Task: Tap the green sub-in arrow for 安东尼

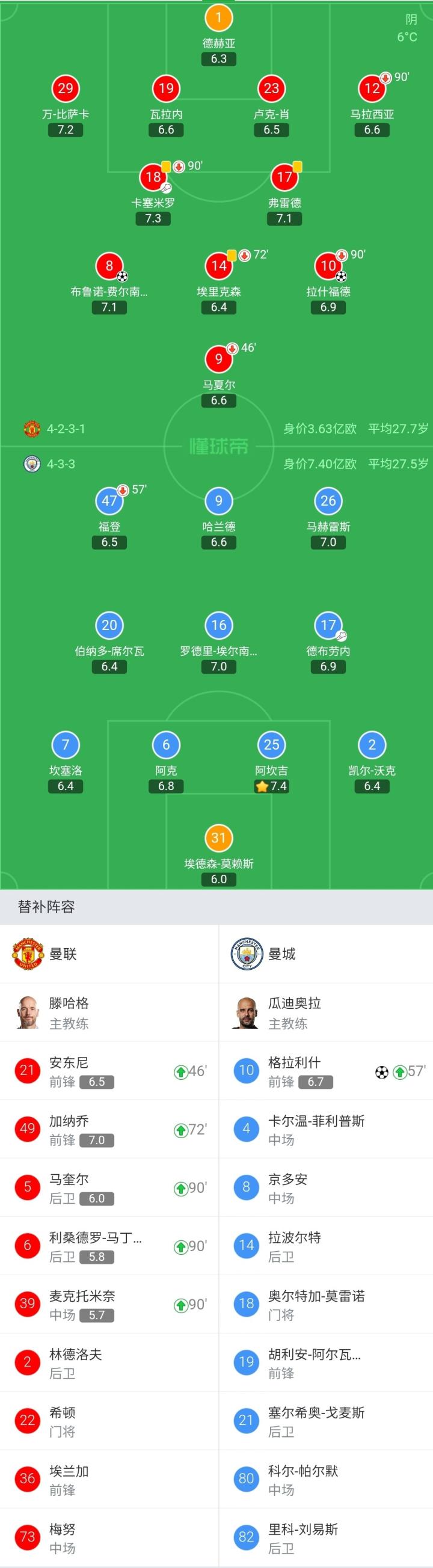Action: click(181, 1072)
